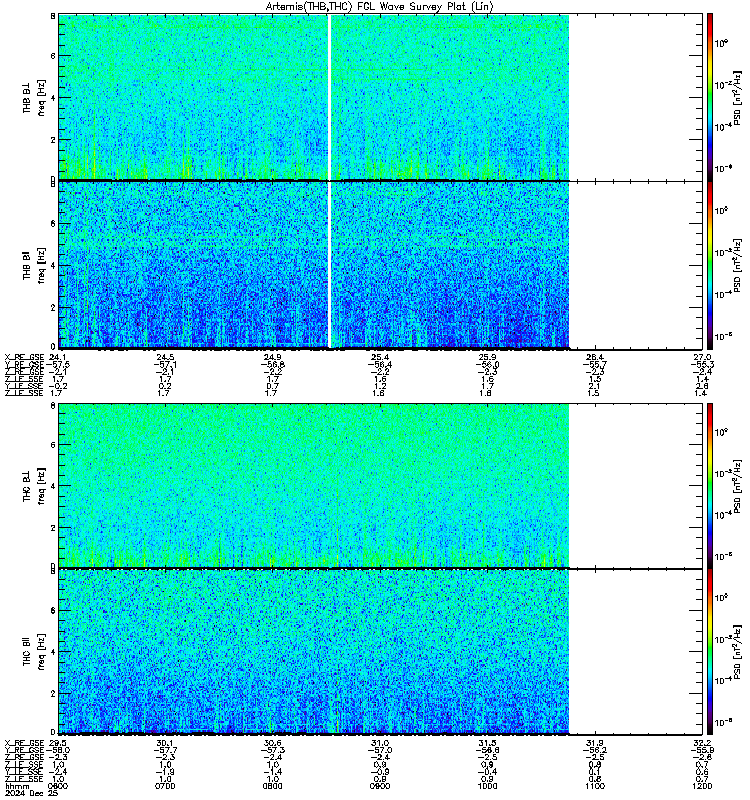
Task: Click the THB X_RE_GSE value '25.4'
Action: pyautogui.click(x=380, y=357)
